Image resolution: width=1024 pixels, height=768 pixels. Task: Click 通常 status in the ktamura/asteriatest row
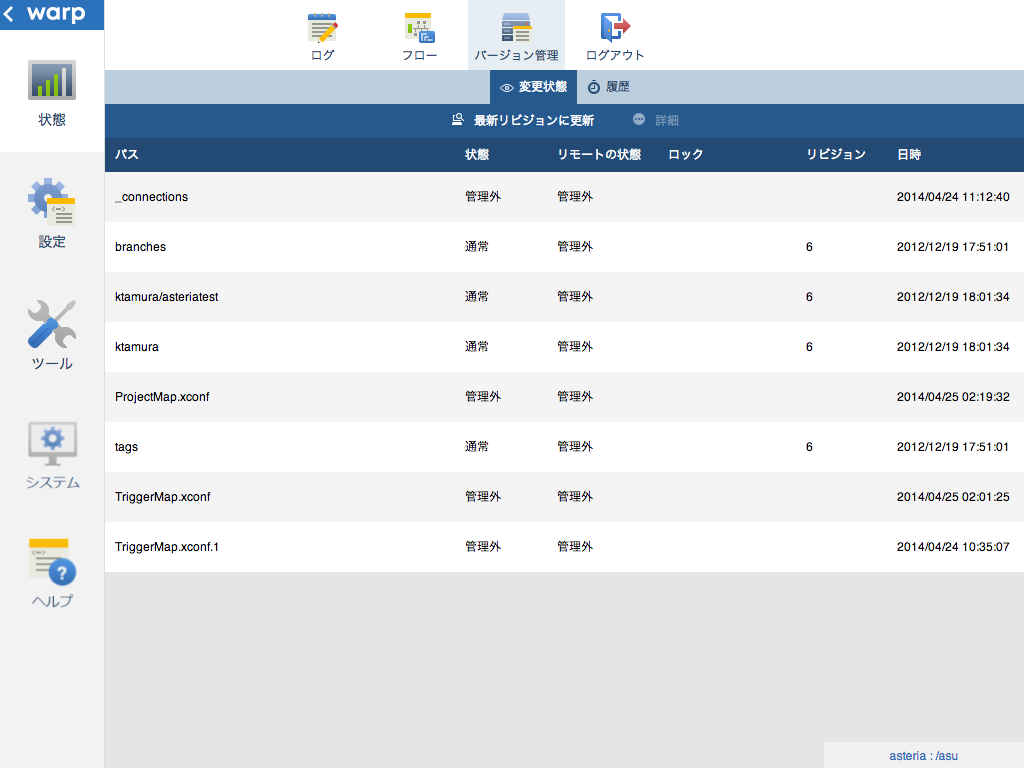477,296
